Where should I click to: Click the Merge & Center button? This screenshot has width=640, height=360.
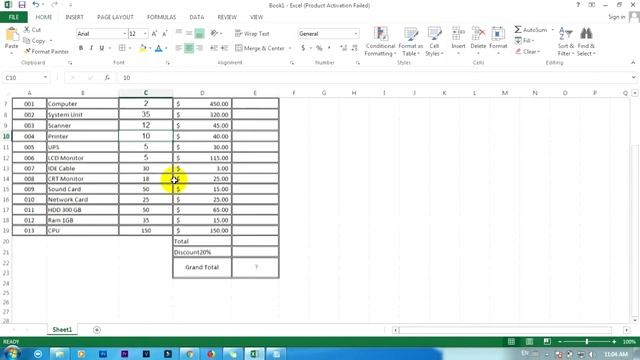point(260,48)
